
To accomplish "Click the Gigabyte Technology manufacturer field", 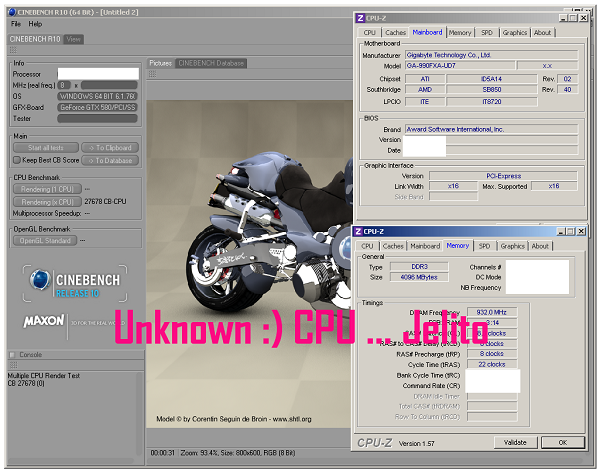I will pyautogui.click(x=491, y=55).
